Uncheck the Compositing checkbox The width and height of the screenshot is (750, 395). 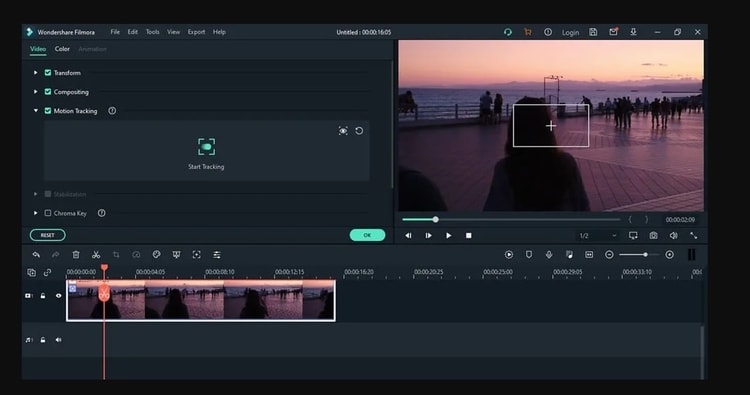coord(48,92)
